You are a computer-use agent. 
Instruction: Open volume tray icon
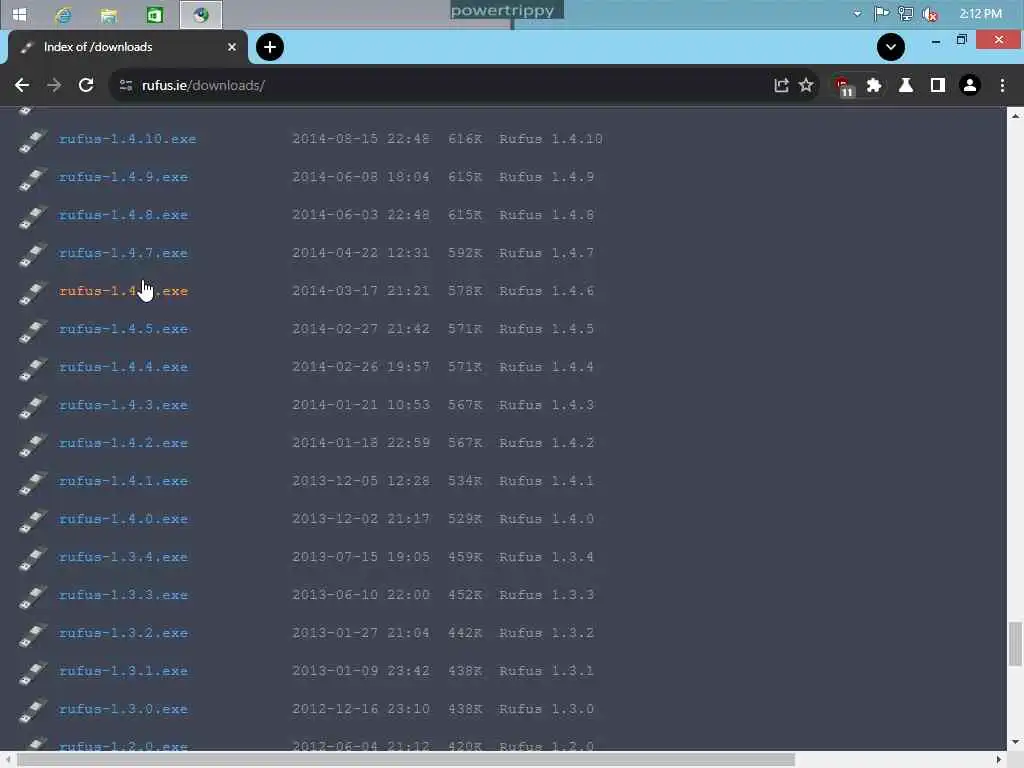(930, 14)
